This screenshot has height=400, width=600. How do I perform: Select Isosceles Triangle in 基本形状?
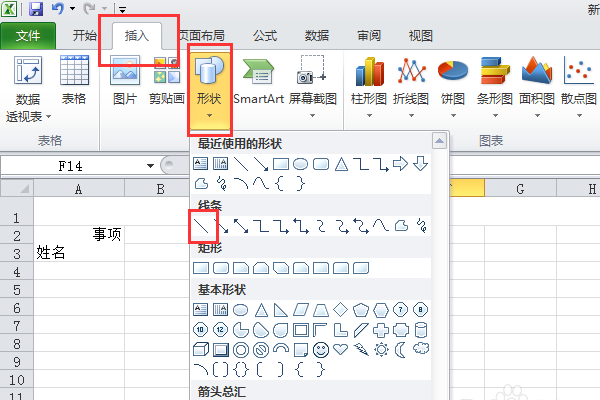[261, 309]
